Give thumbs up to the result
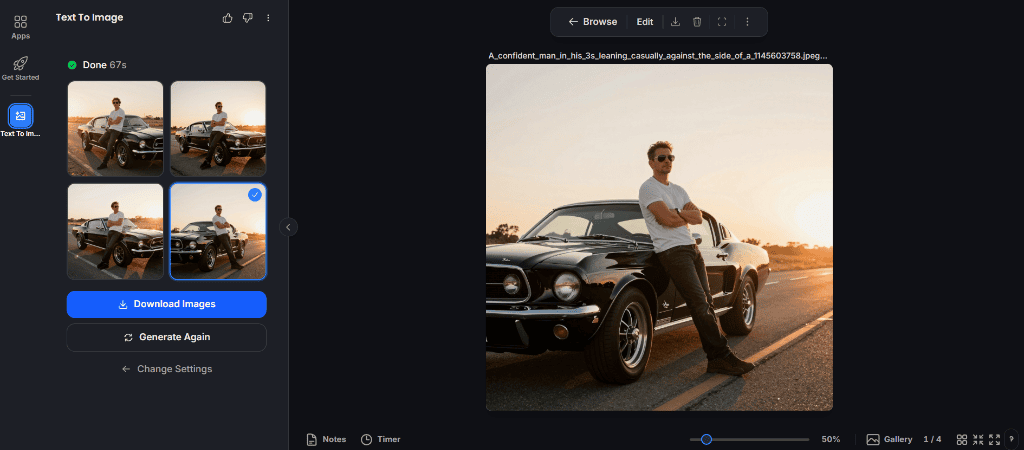Image resolution: width=1024 pixels, height=450 pixels. pyautogui.click(x=227, y=18)
